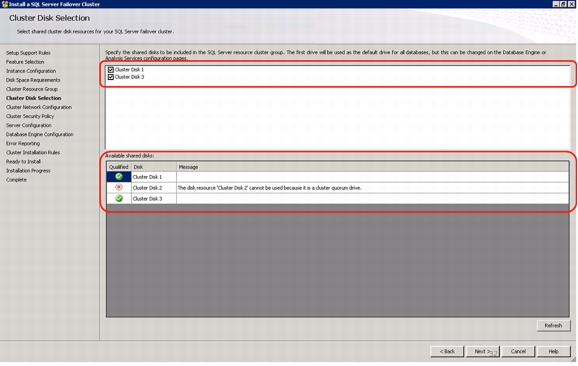Click the Back button
578x366 pixels.
(x=447, y=351)
